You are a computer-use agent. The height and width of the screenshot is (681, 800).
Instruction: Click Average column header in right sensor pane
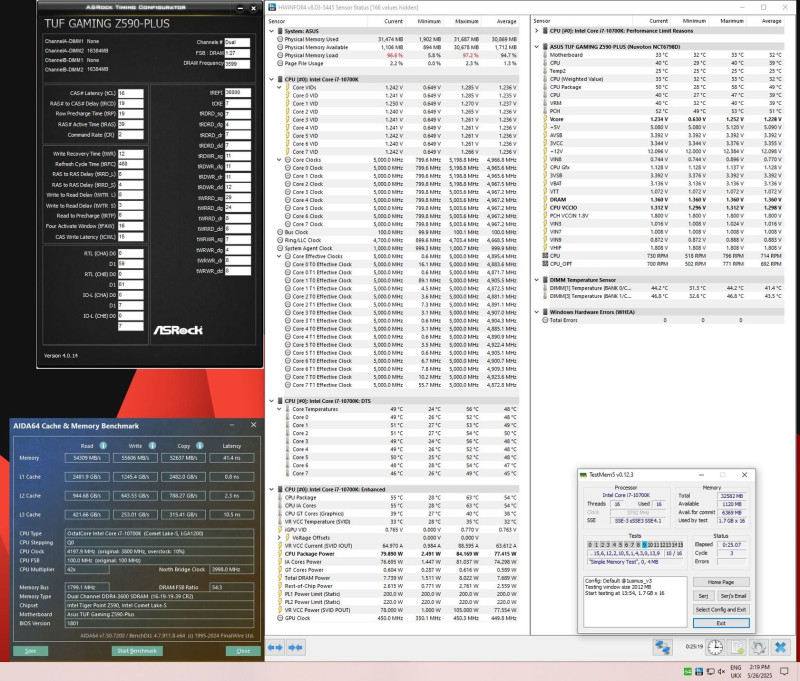tap(771, 21)
